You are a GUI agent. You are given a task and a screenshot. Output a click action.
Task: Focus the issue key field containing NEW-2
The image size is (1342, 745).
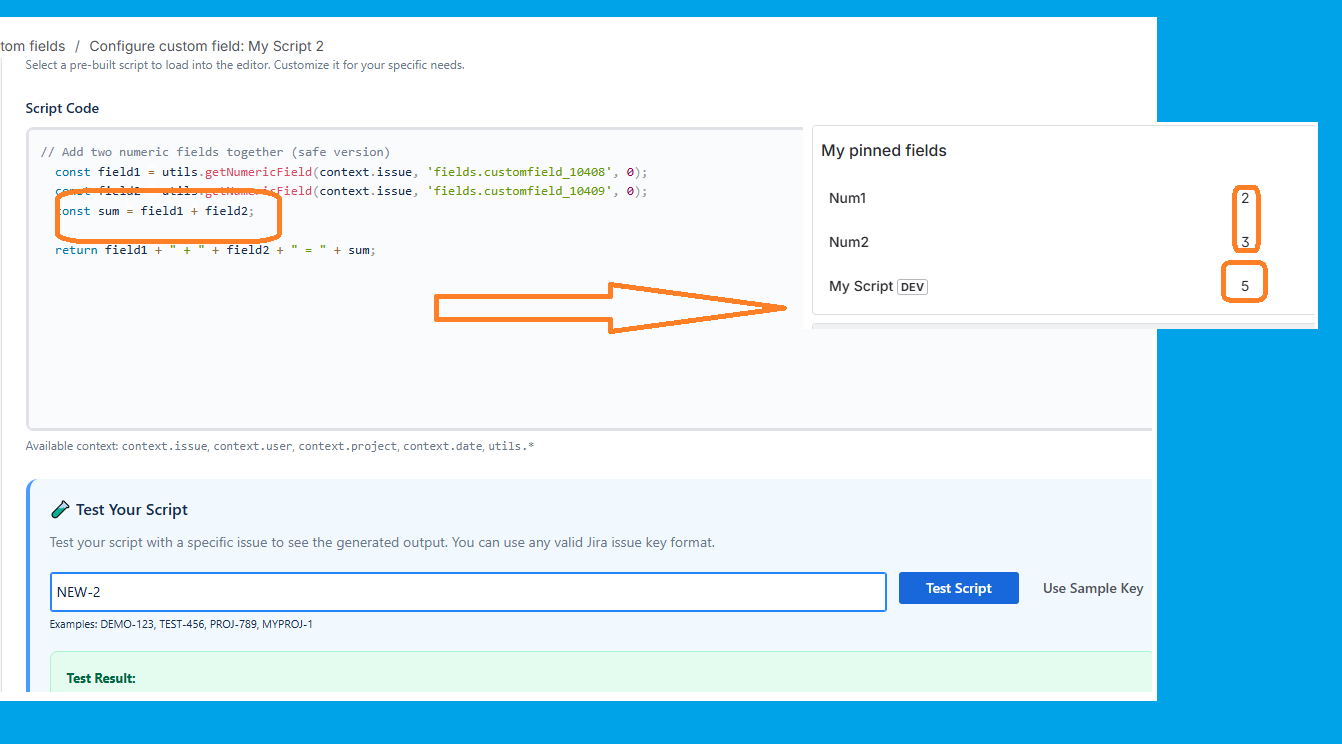468,592
